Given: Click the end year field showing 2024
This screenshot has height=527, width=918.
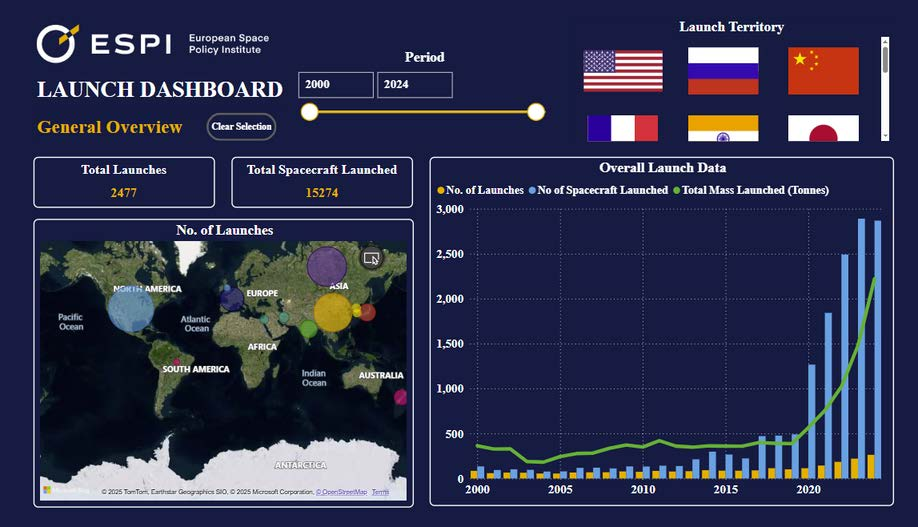Looking at the screenshot, I should (415, 85).
